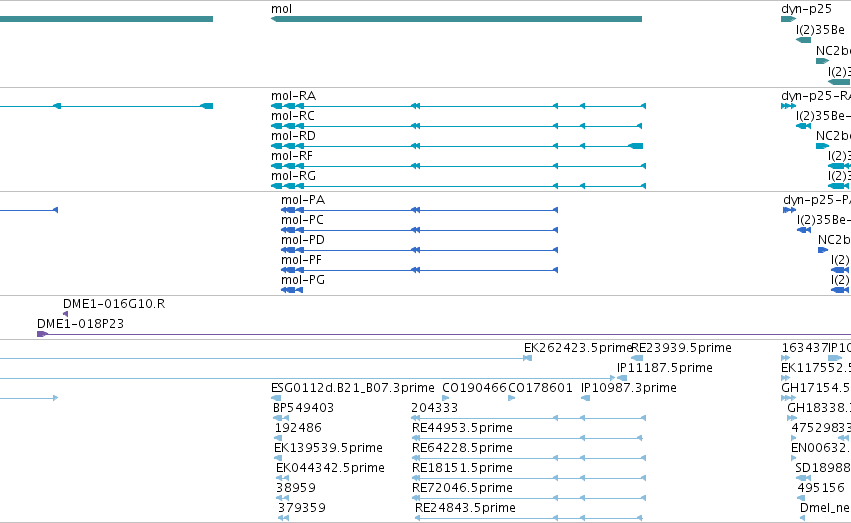Click the 204333 feature label
The image size is (851, 523).
point(435,408)
